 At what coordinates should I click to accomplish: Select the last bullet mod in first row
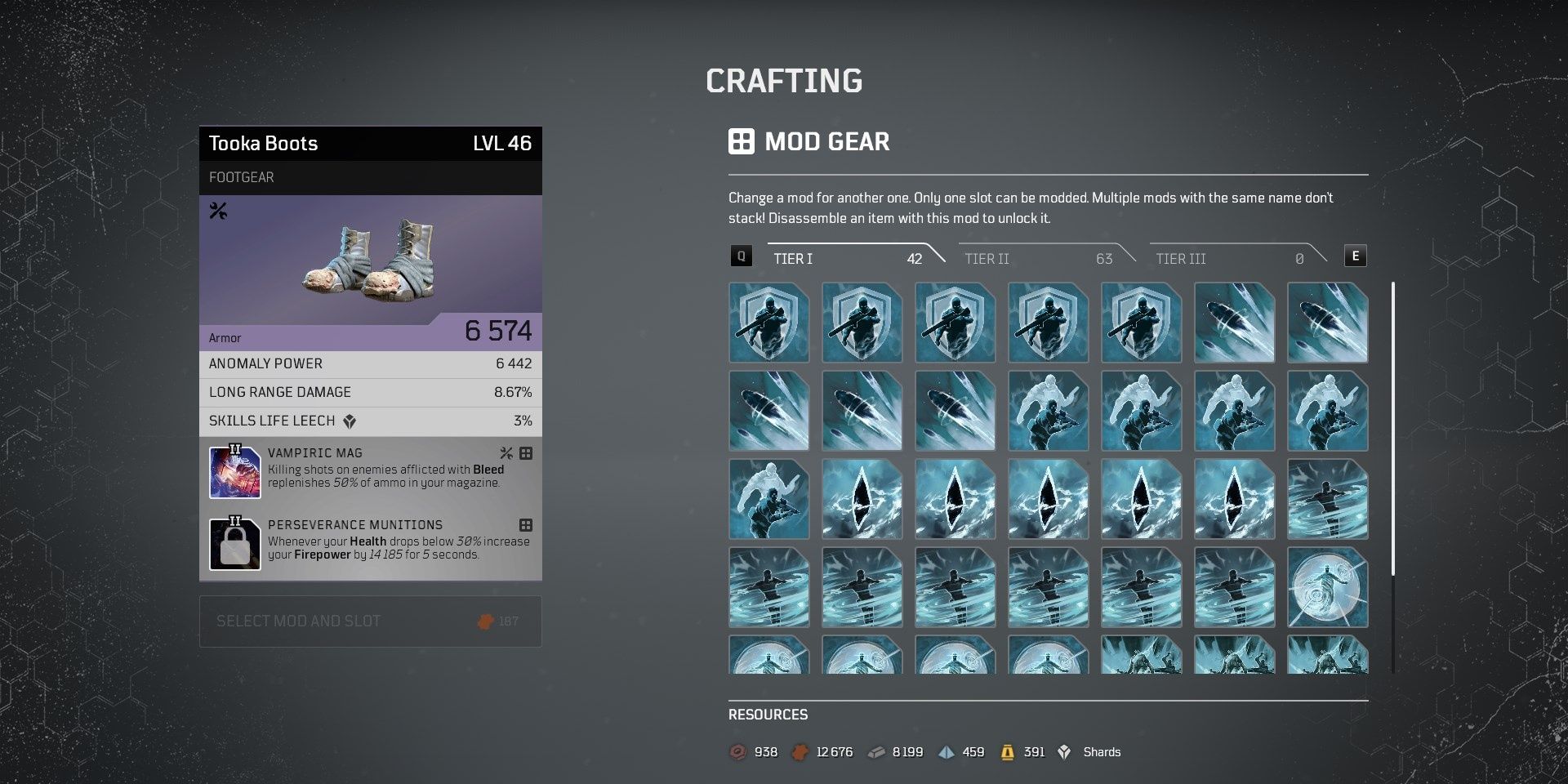point(1327,323)
